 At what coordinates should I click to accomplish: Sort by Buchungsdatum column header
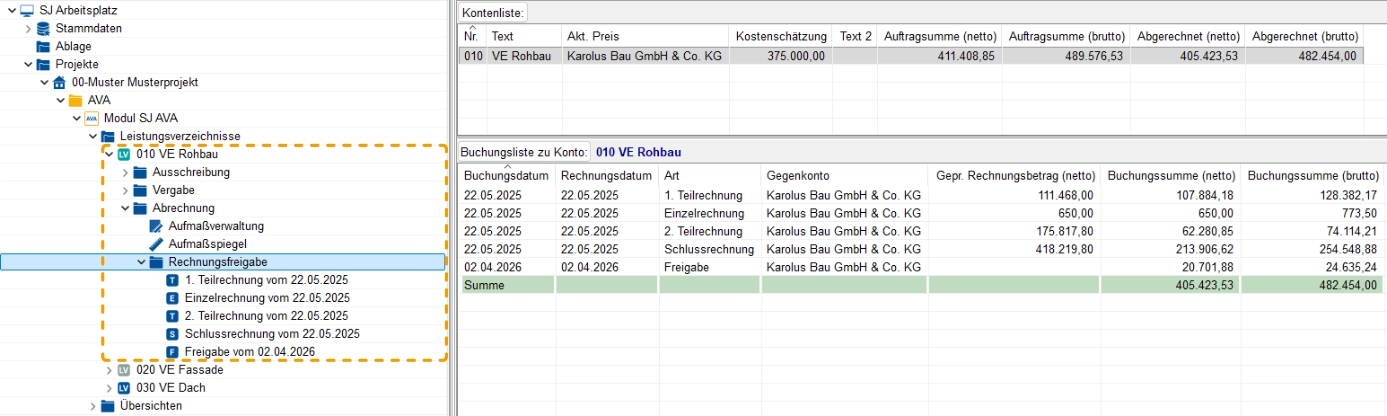pyautogui.click(x=507, y=175)
